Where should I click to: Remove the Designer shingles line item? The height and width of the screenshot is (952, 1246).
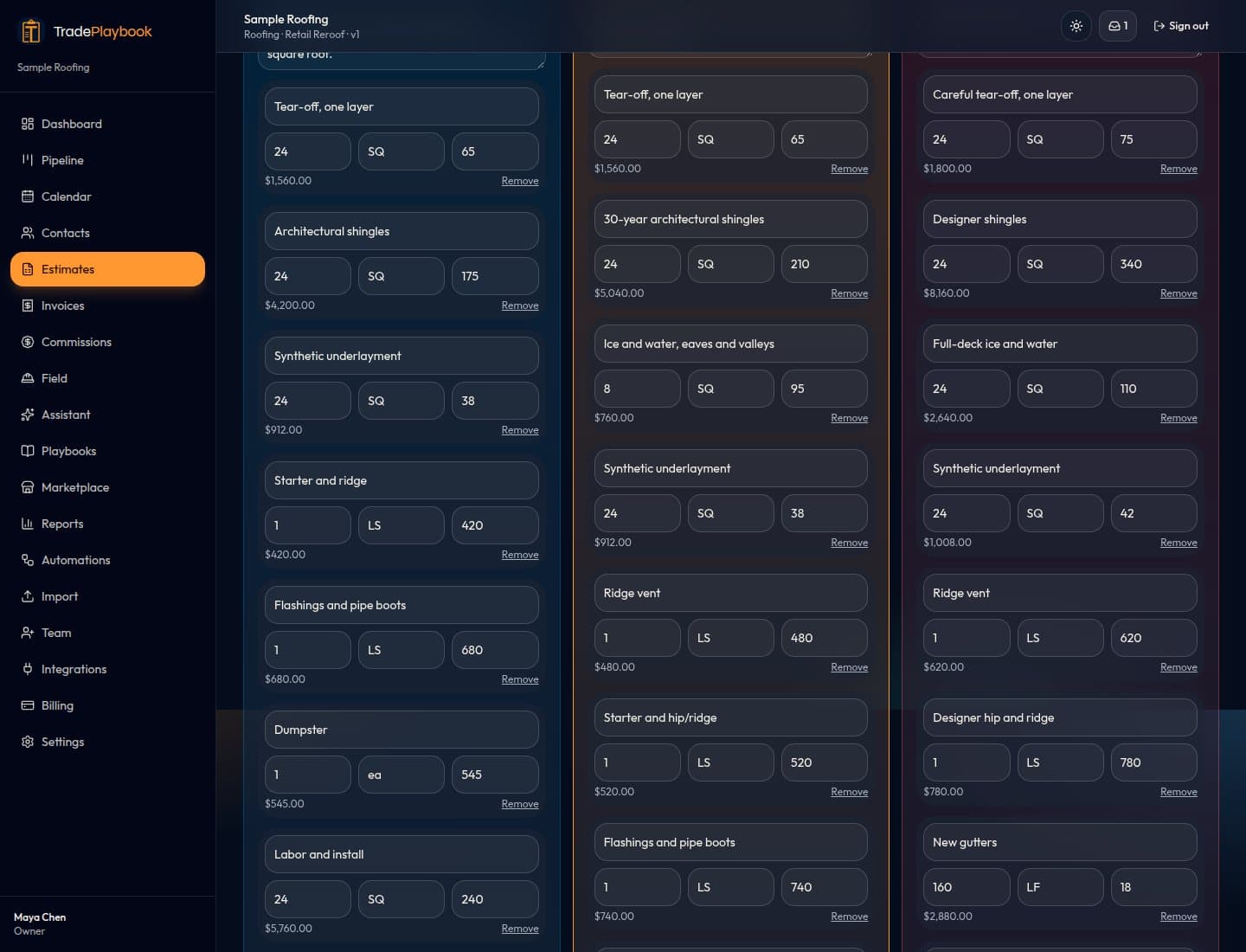pos(1179,293)
